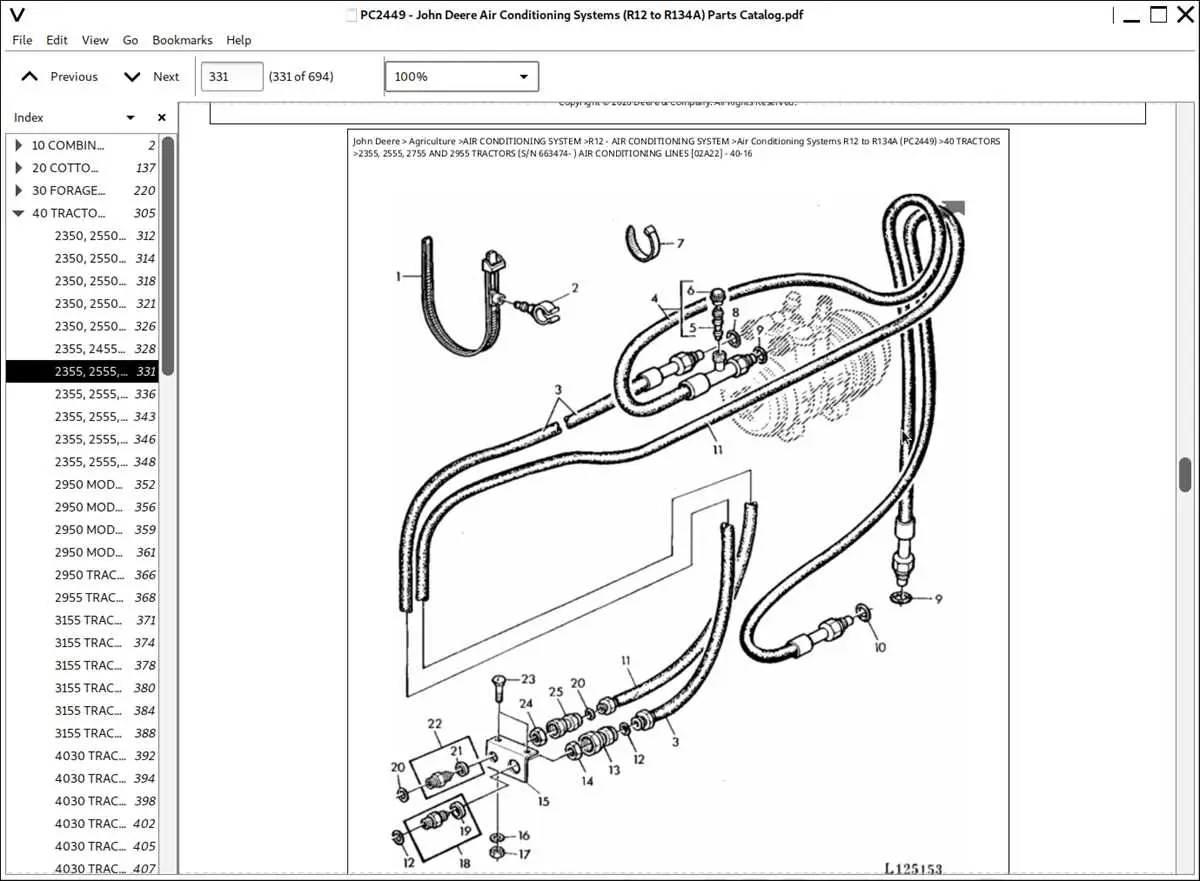
Task: Select index entry 2955 TRAC... page 368
Action: (x=82, y=598)
